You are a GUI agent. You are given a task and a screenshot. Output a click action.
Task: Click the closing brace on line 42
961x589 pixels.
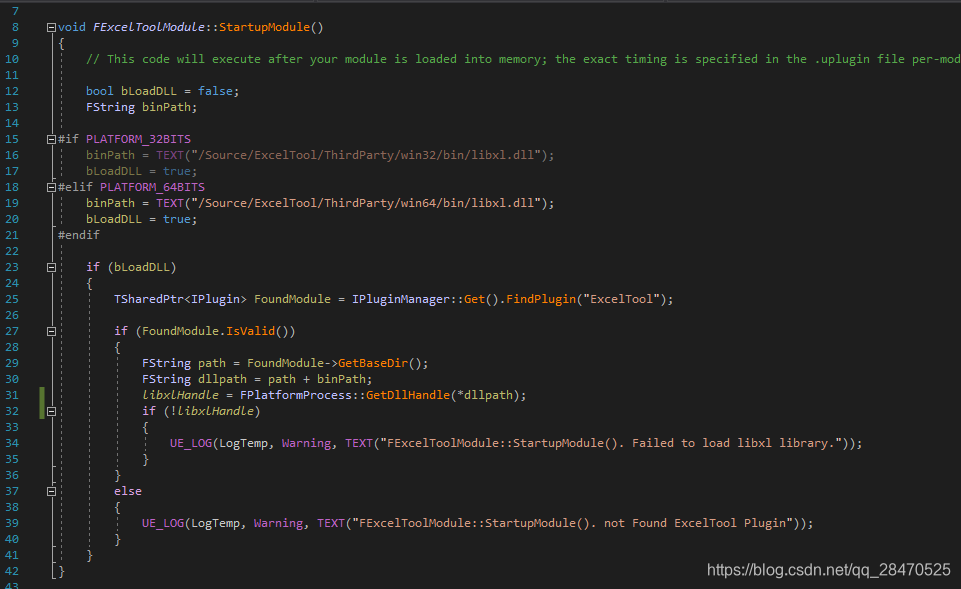pyautogui.click(x=59, y=571)
